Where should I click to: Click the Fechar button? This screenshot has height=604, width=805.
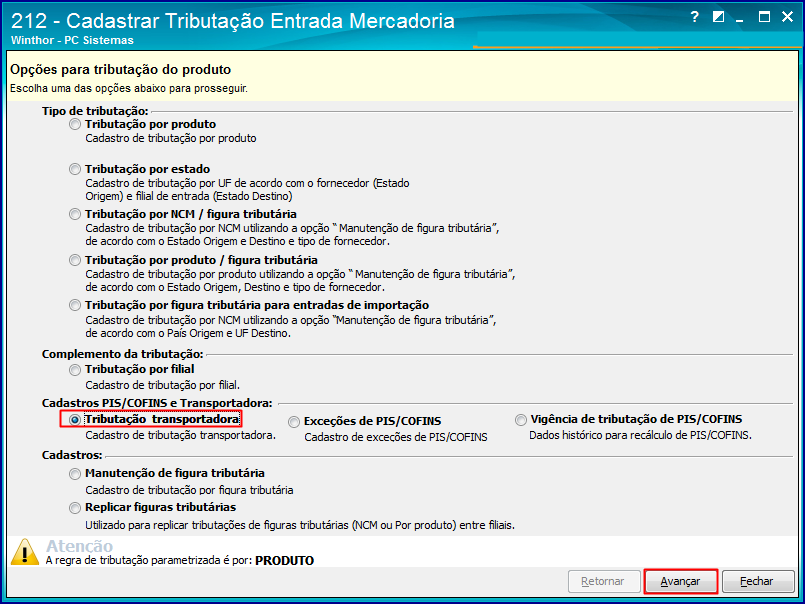(757, 581)
